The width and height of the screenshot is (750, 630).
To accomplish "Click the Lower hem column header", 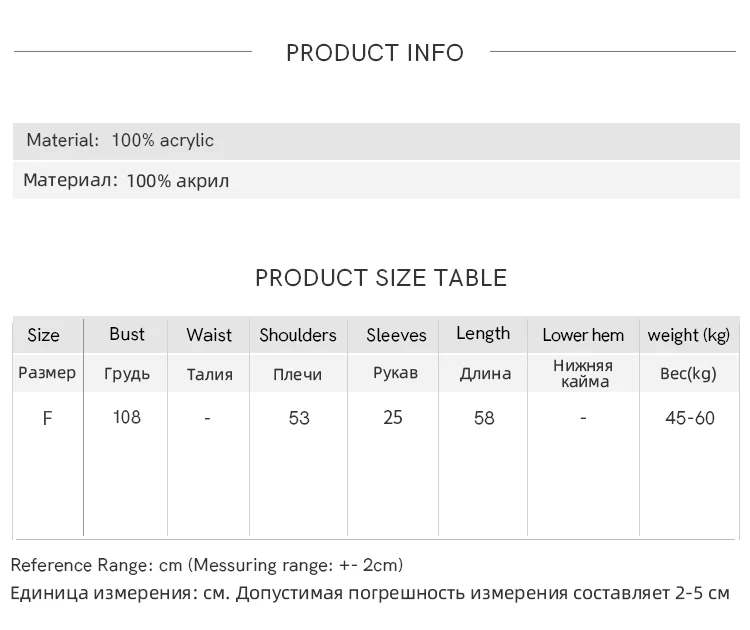I will coord(583,335).
